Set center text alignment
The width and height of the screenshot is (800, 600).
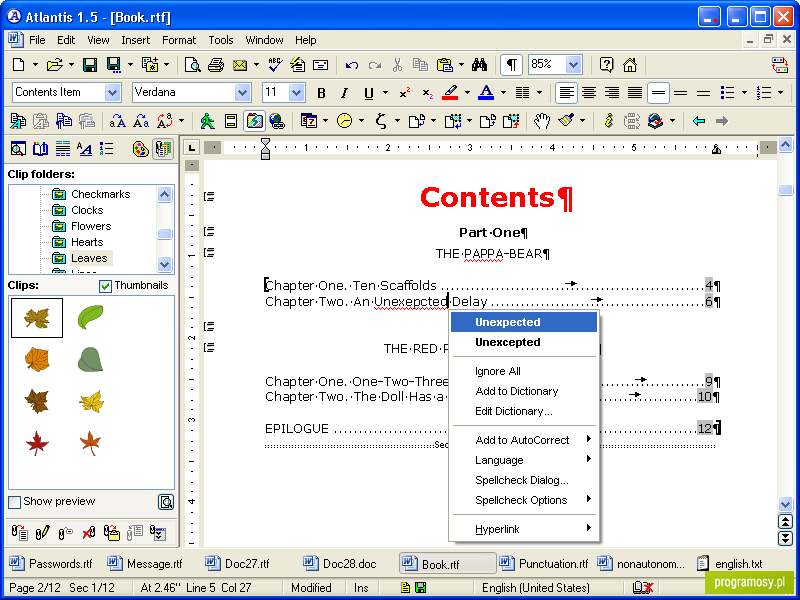tap(589, 93)
